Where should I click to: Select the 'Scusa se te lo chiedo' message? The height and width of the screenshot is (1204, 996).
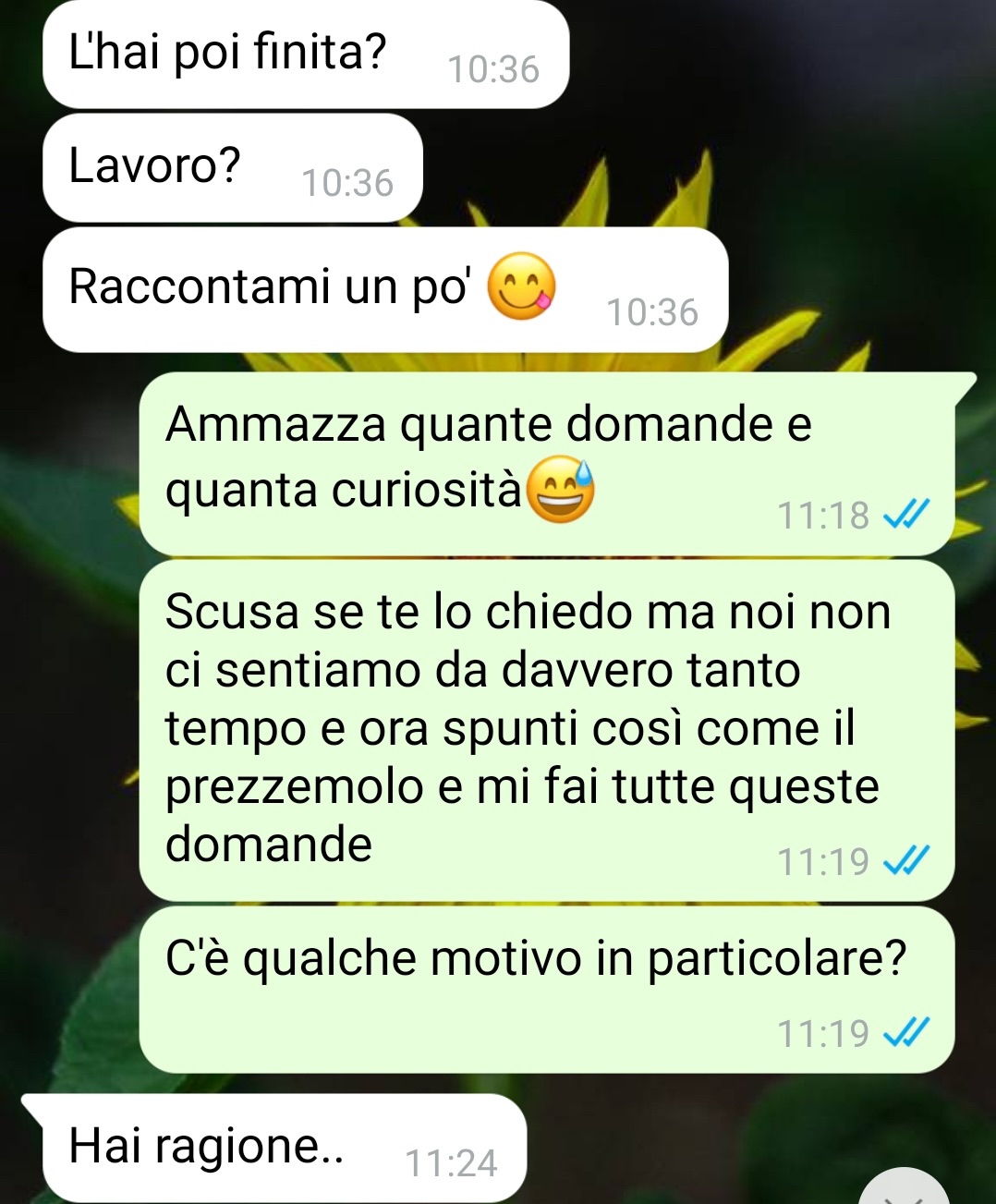coord(547,730)
